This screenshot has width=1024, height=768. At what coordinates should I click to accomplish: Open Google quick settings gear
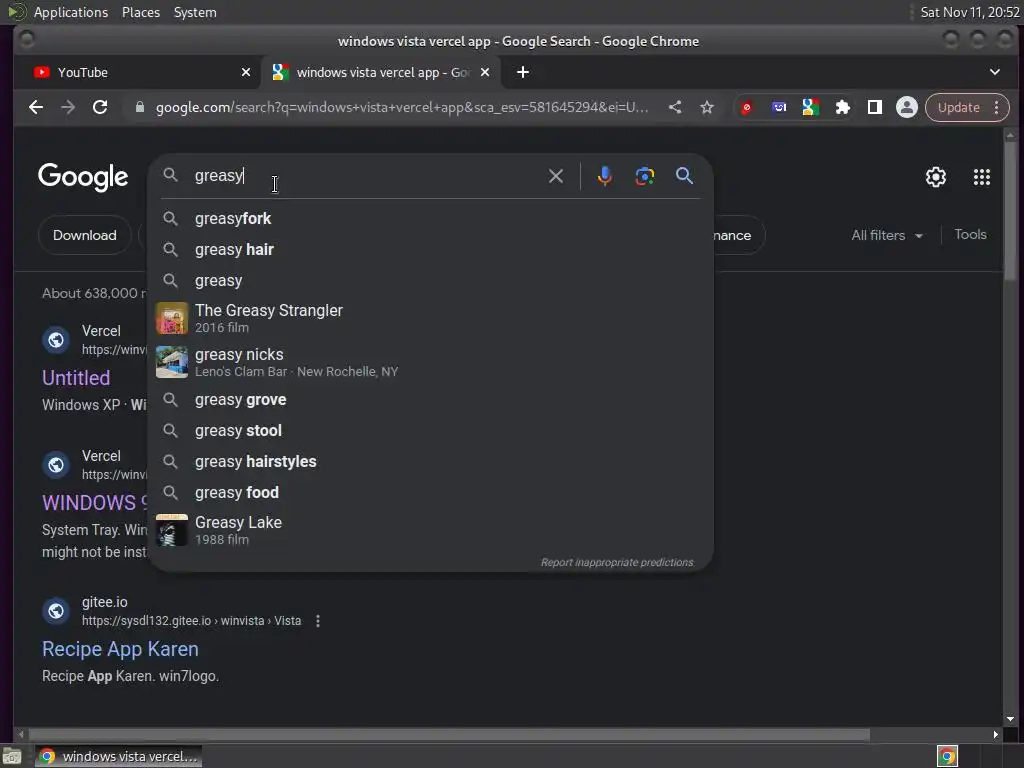pyautogui.click(x=936, y=177)
